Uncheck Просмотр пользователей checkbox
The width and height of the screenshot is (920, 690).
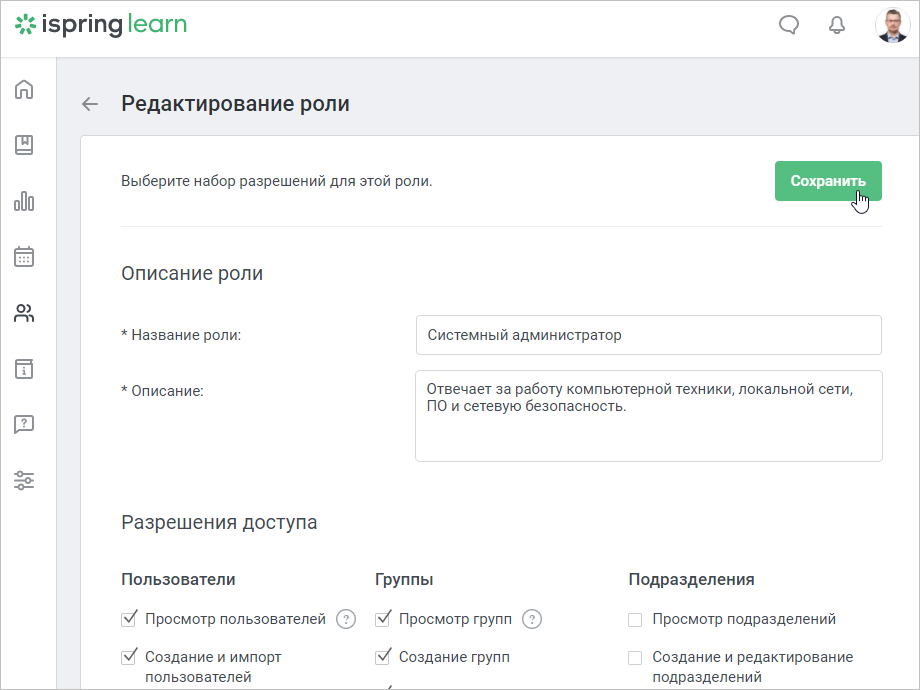click(128, 619)
